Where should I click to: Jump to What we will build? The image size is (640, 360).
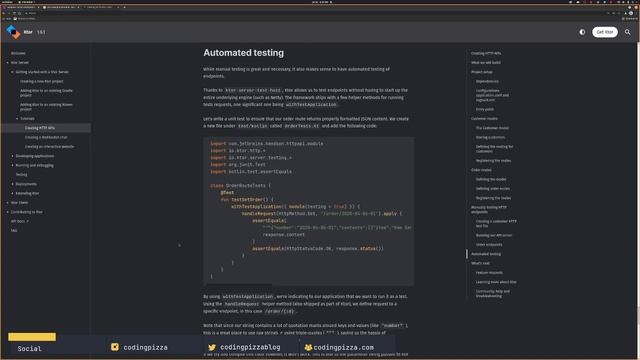pyautogui.click(x=486, y=62)
